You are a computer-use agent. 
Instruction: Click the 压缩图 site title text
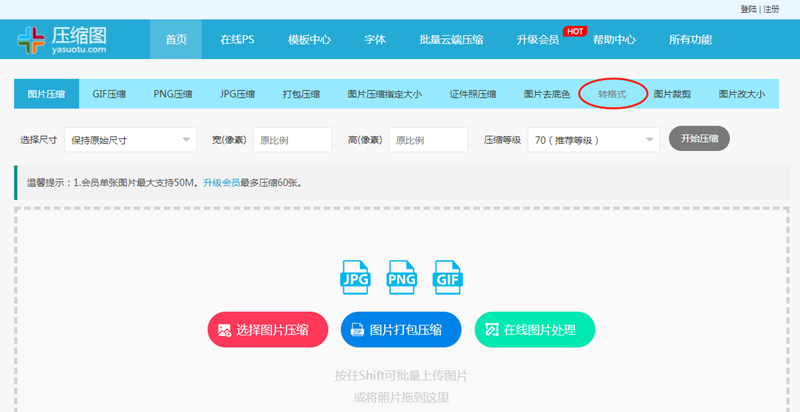point(79,35)
